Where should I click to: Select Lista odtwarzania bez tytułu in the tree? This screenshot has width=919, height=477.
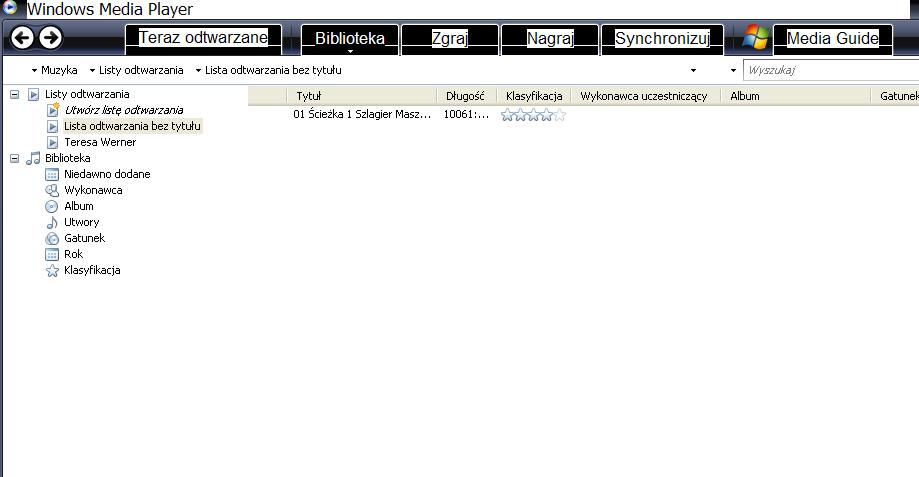(132, 126)
